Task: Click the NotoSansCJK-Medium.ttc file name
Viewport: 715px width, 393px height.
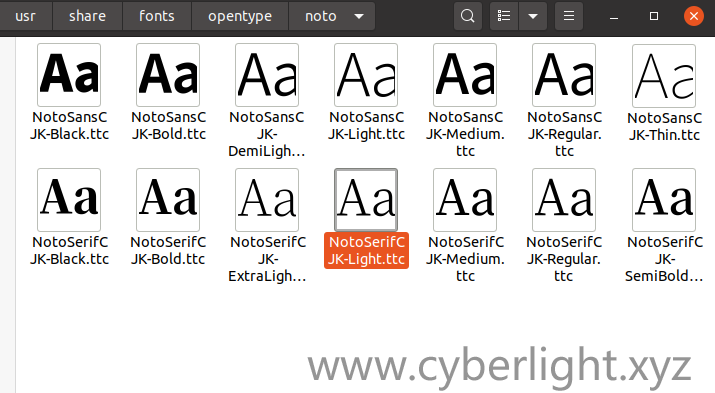Action: (x=465, y=134)
